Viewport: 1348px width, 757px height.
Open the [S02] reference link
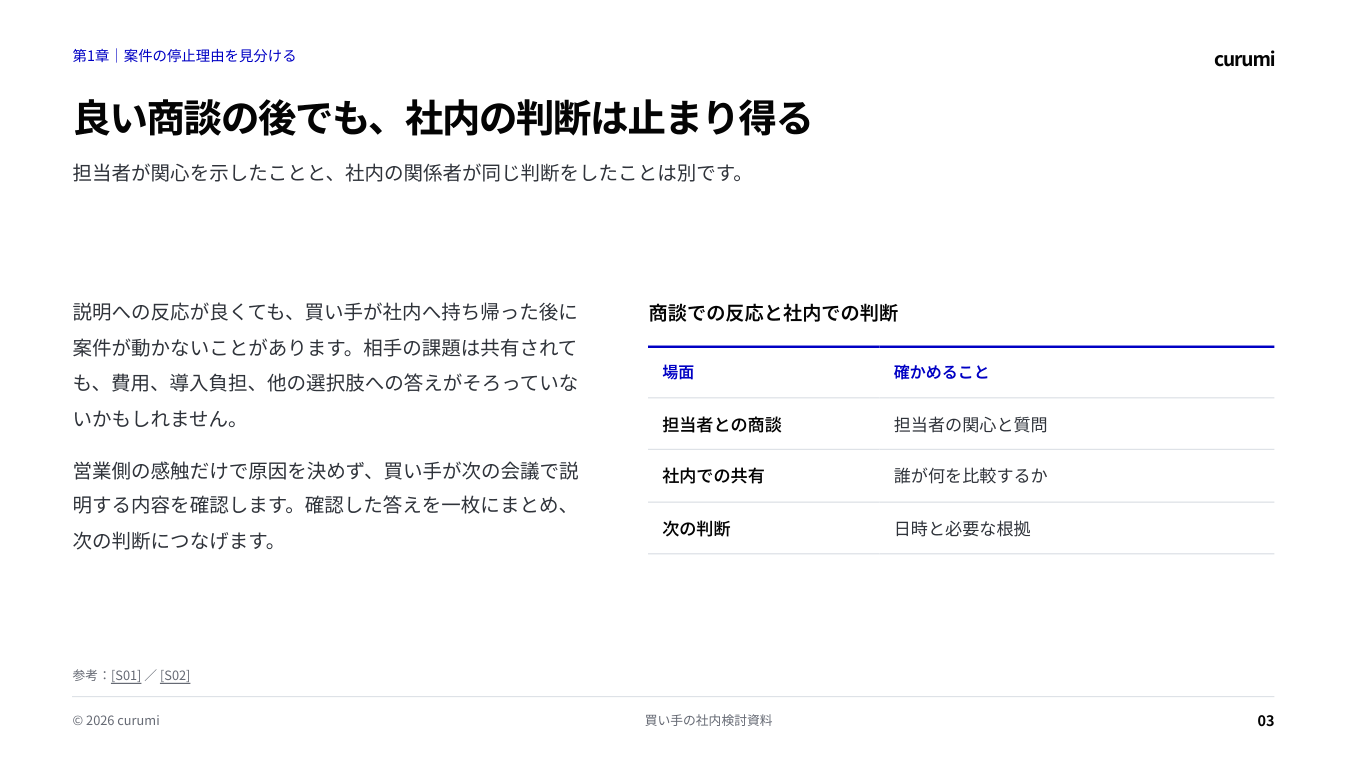click(x=175, y=675)
